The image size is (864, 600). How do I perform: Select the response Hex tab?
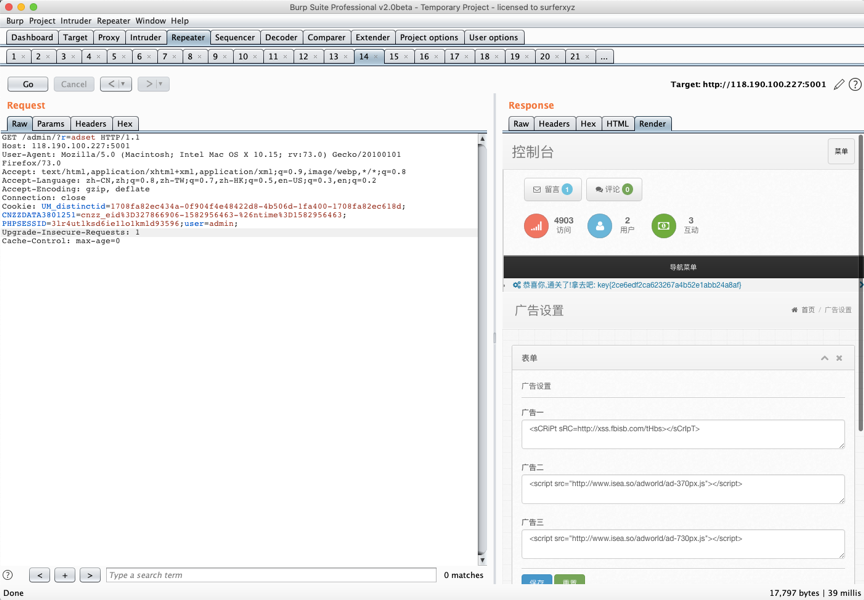588,124
